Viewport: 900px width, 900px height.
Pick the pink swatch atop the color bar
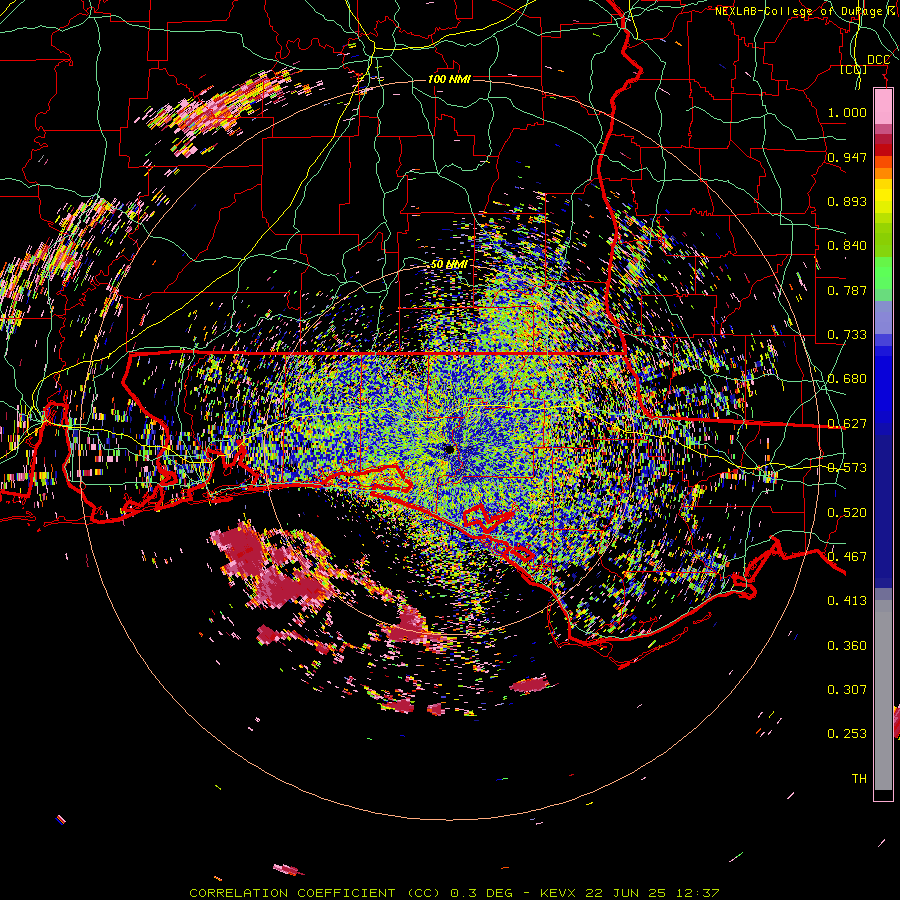(x=883, y=106)
